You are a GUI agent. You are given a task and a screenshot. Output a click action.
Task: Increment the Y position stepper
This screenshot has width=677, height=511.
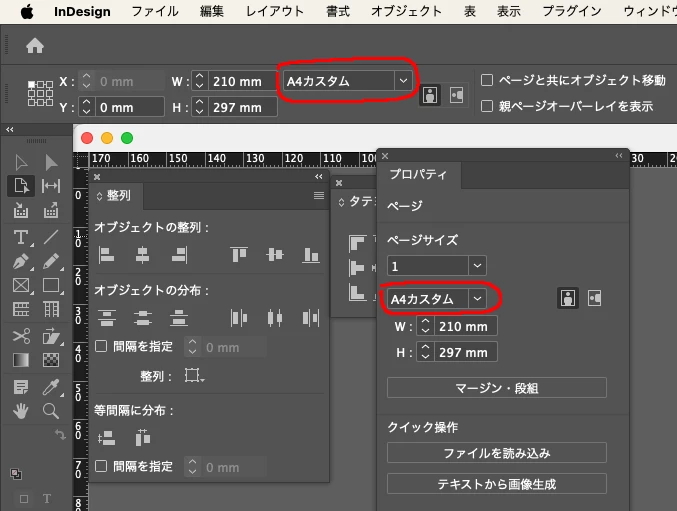click(86, 102)
